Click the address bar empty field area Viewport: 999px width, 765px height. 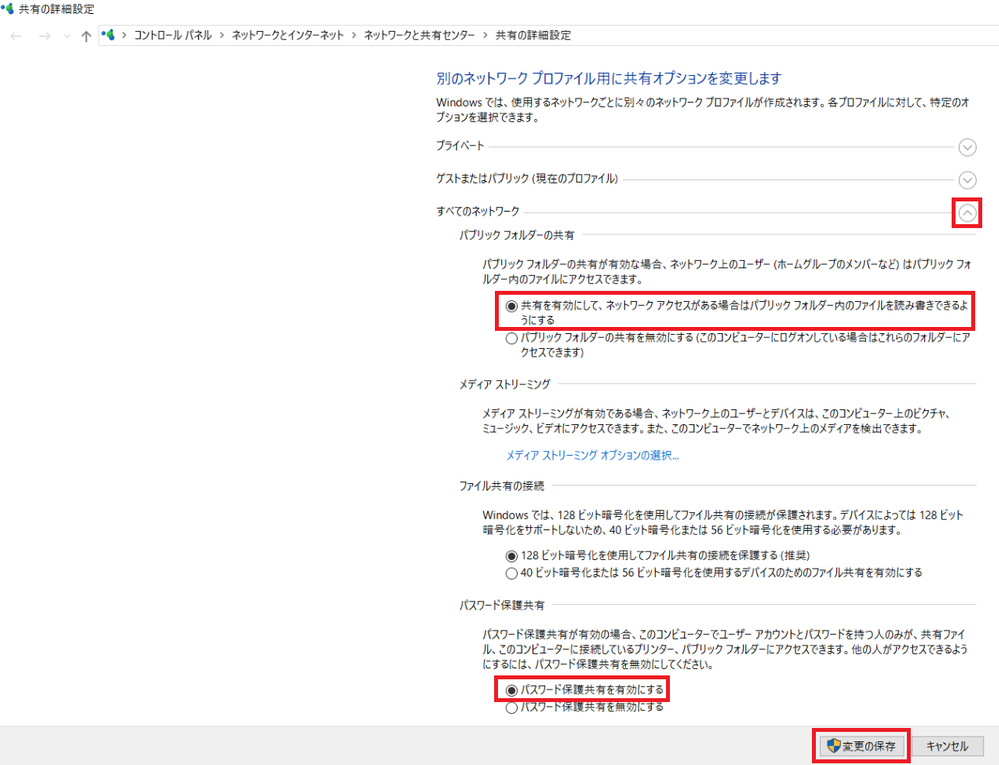click(x=784, y=36)
